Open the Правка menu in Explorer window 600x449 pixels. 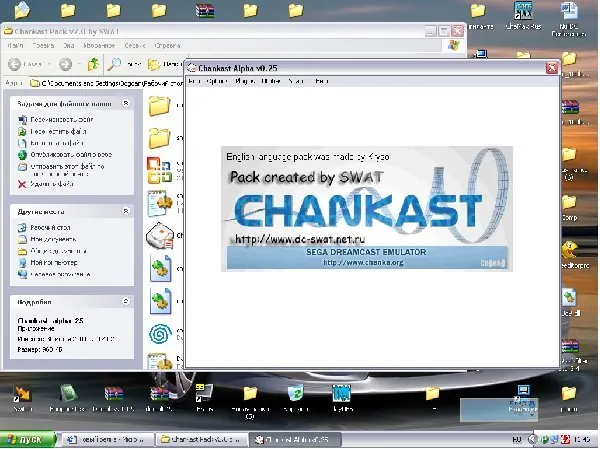point(43,46)
